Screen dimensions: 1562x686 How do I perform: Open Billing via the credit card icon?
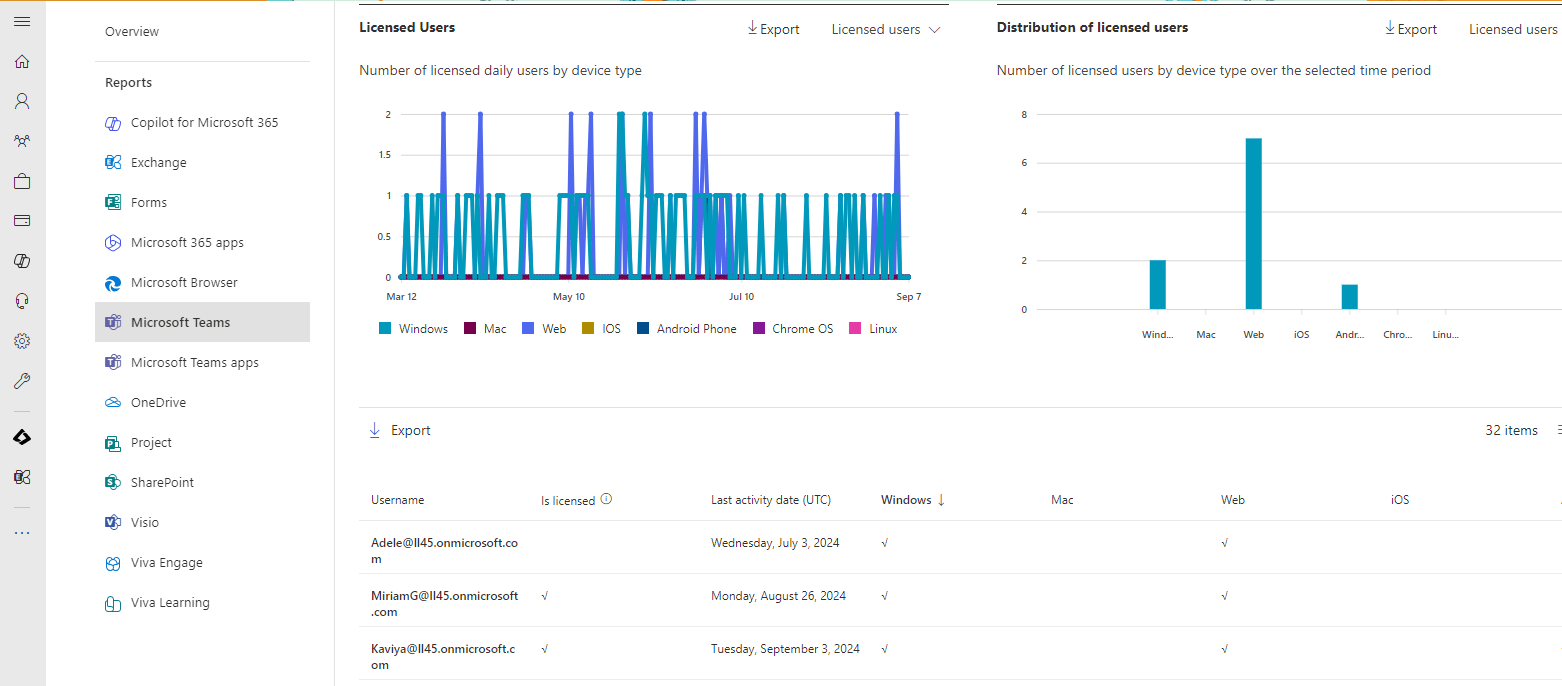click(22, 220)
